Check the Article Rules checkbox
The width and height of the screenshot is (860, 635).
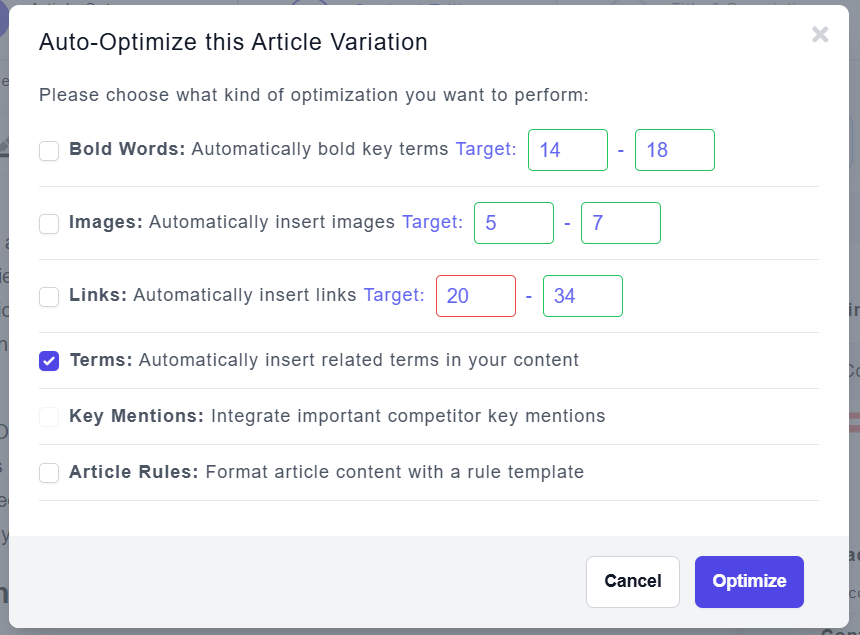click(x=49, y=473)
